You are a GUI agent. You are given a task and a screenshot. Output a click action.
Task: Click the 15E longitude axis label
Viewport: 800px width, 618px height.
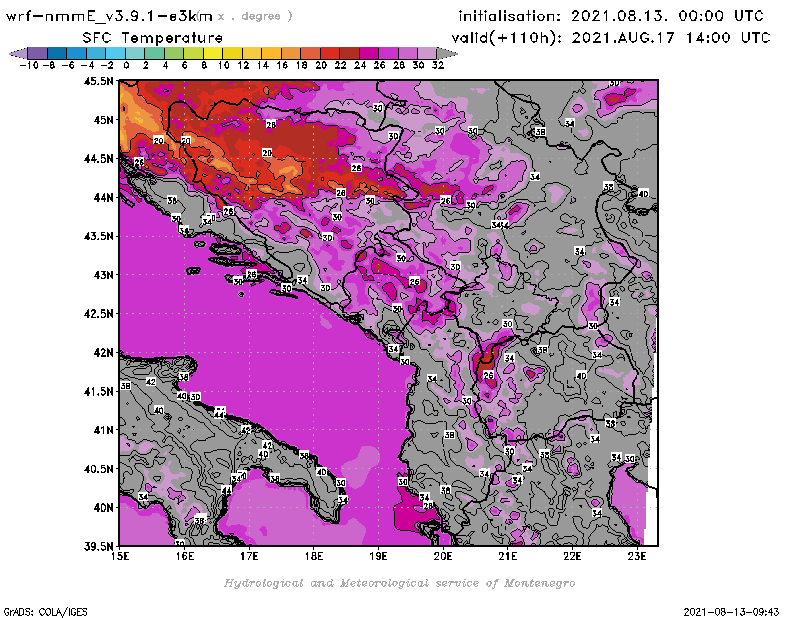click(120, 556)
